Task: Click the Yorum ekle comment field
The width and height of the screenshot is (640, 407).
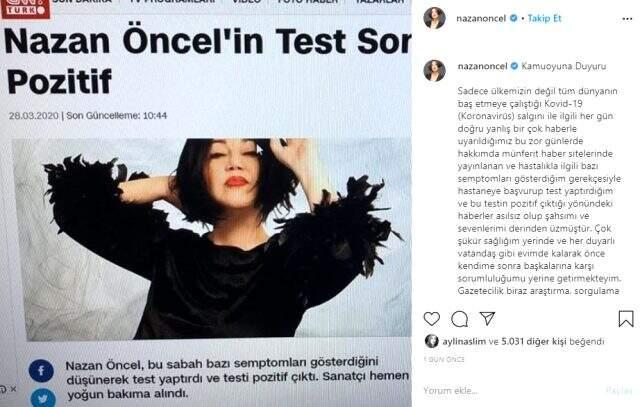Action: [x=451, y=391]
